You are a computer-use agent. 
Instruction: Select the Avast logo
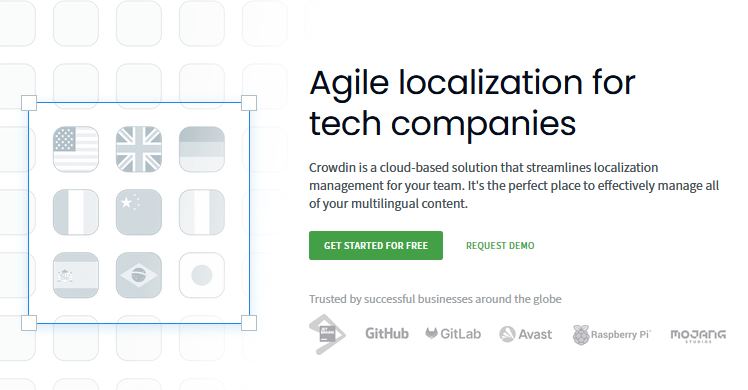pyautogui.click(x=526, y=334)
